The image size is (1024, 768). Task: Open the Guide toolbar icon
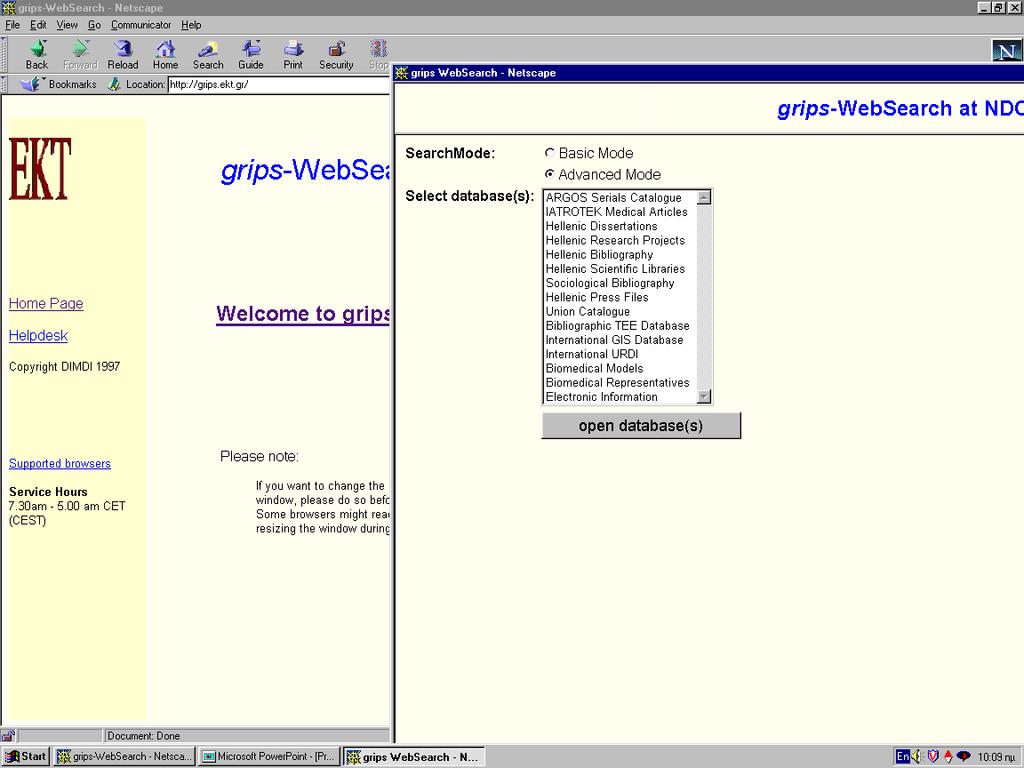pos(251,54)
